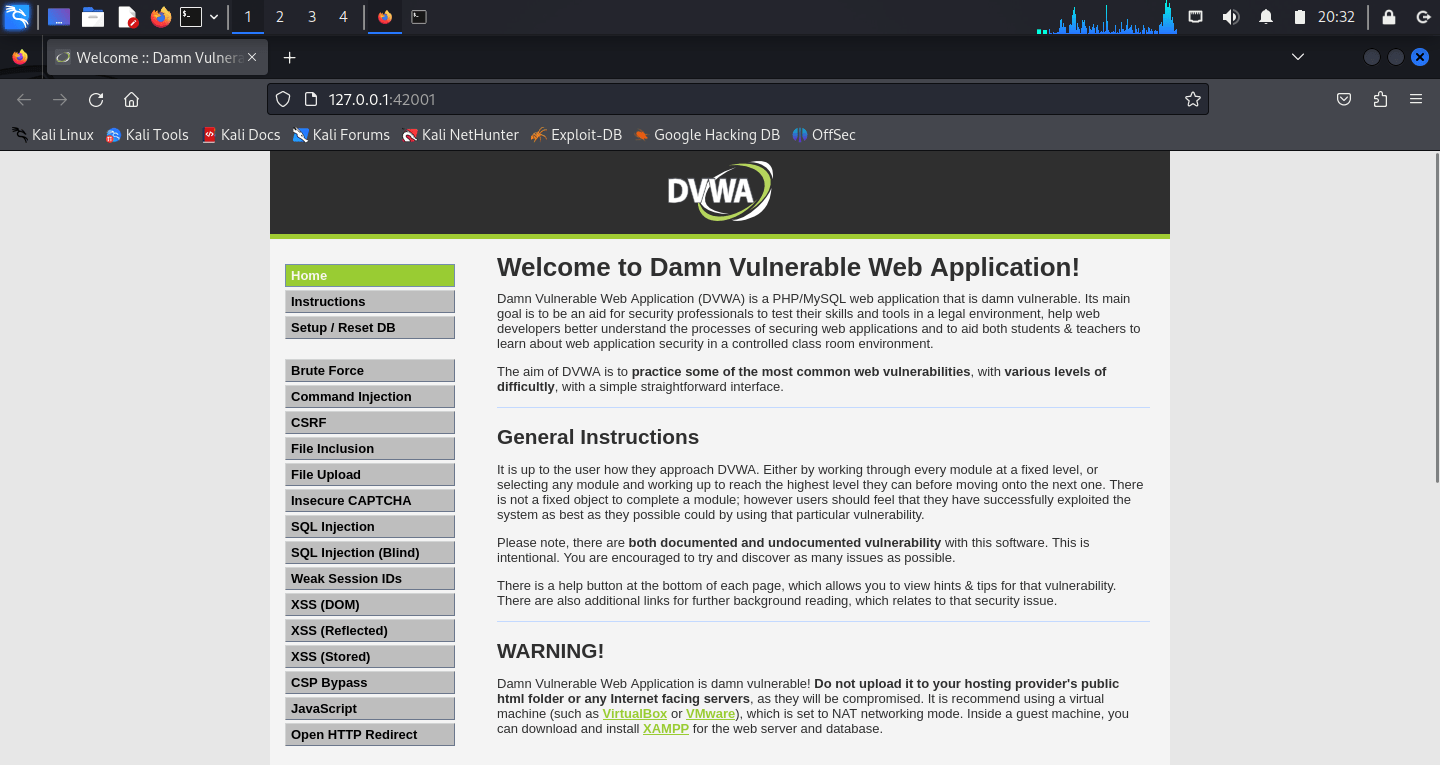Viewport: 1440px width, 765px height.
Task: Open the notifications bell icon
Action: [1266, 16]
